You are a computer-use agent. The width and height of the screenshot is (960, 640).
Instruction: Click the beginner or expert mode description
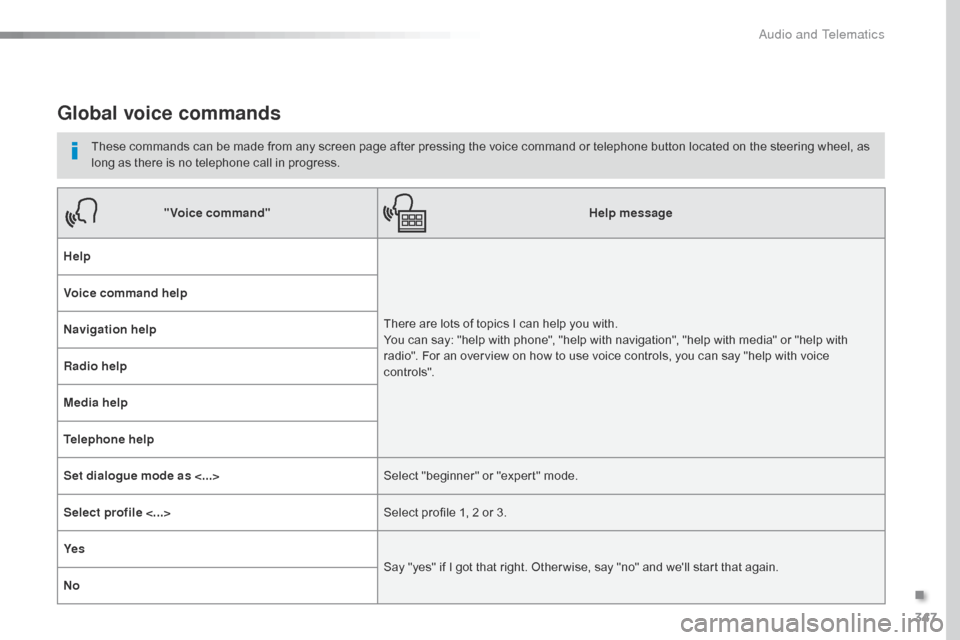tap(480, 476)
